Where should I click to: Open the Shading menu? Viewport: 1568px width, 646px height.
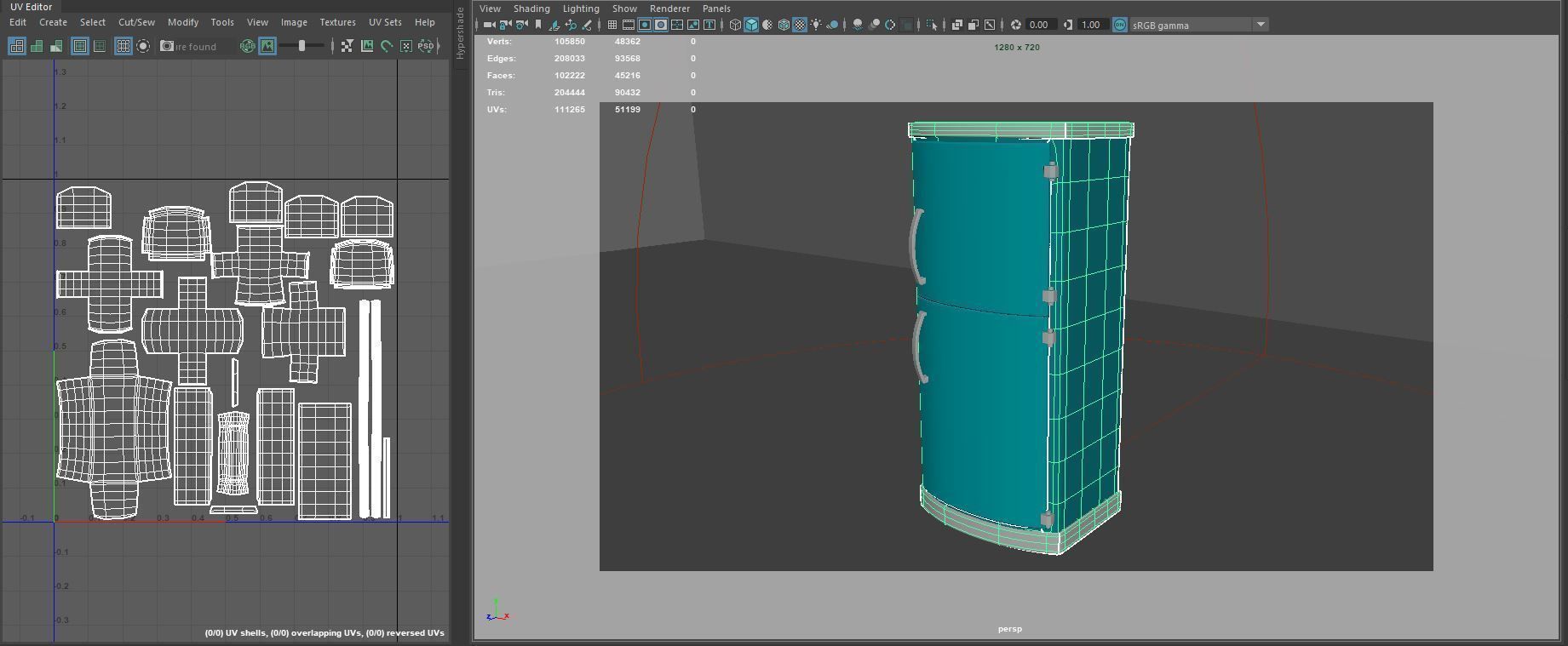pyautogui.click(x=531, y=9)
